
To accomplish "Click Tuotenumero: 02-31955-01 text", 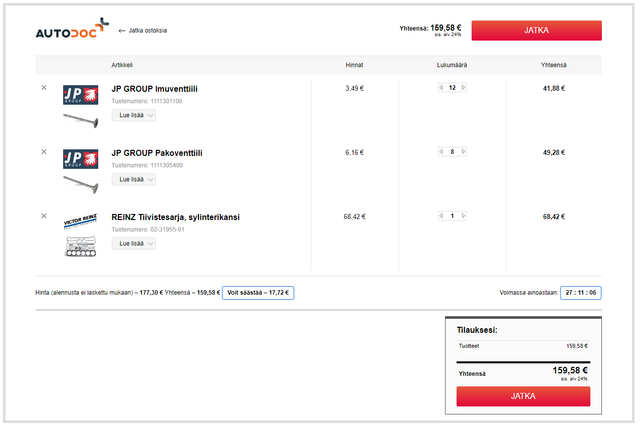I will pyautogui.click(x=148, y=229).
